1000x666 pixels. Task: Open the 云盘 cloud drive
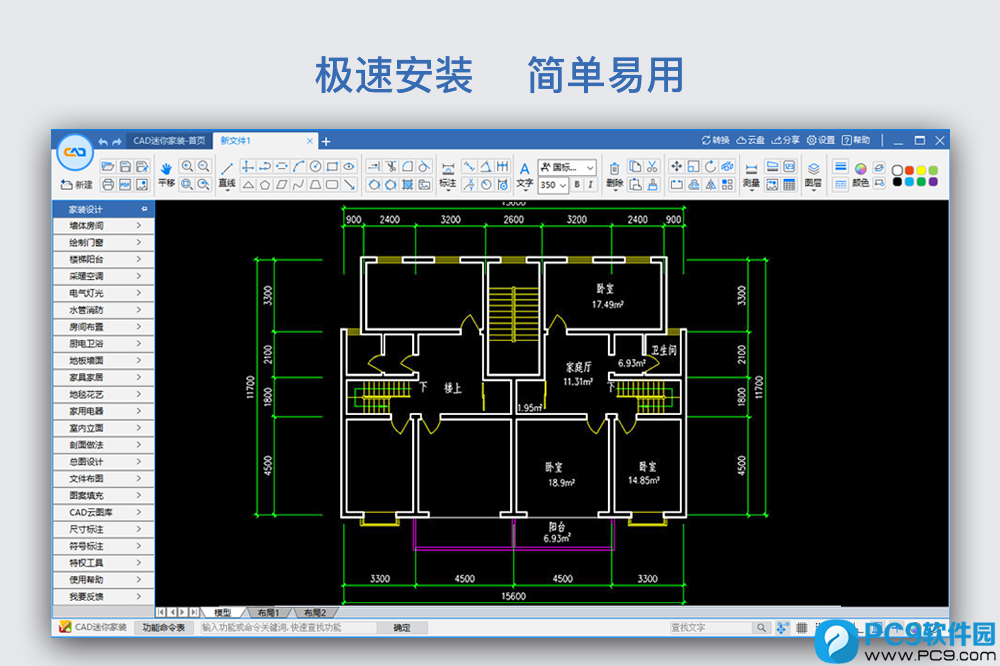pyautogui.click(x=750, y=140)
